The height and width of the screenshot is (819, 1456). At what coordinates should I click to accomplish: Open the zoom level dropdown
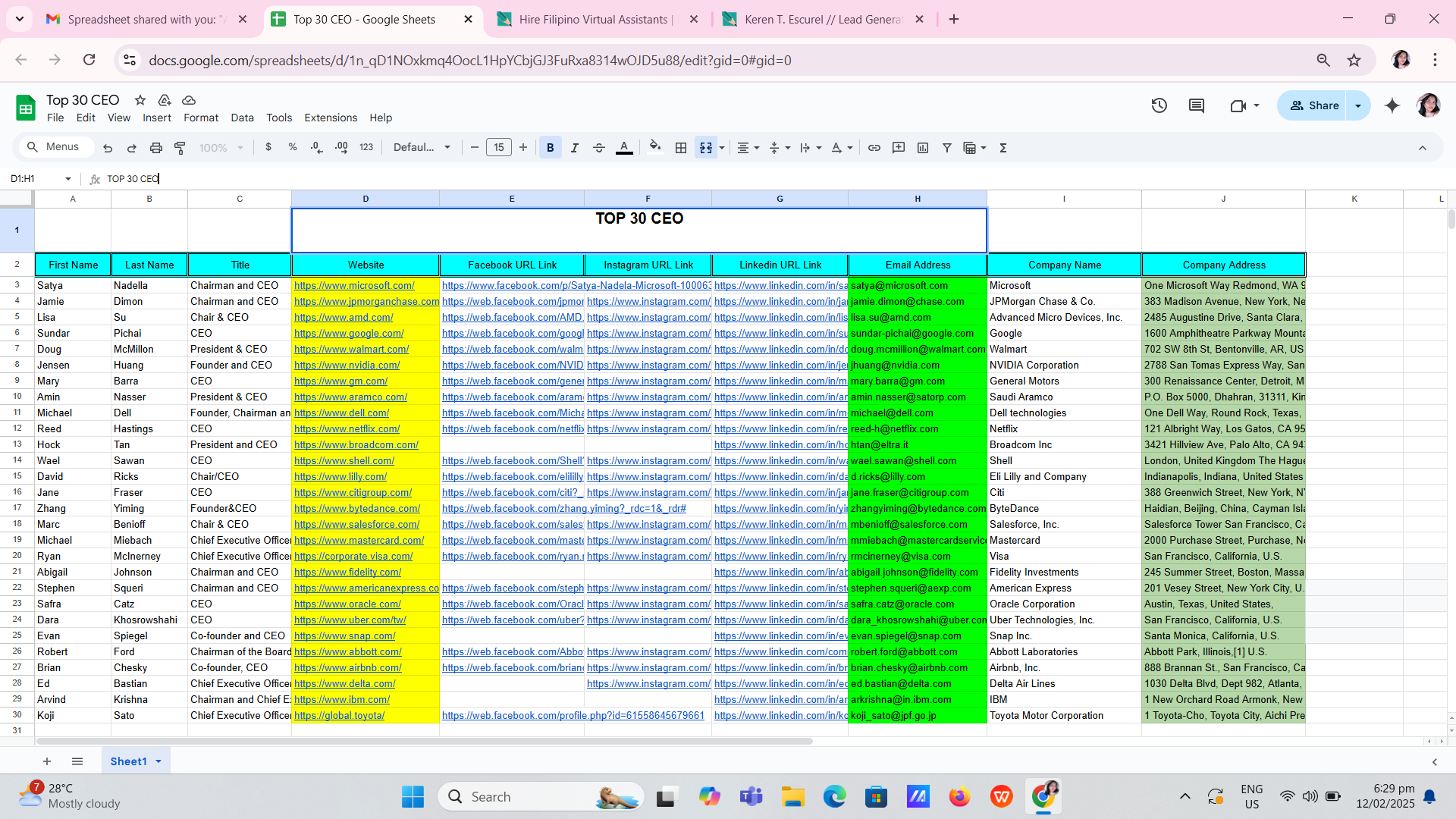(221, 148)
